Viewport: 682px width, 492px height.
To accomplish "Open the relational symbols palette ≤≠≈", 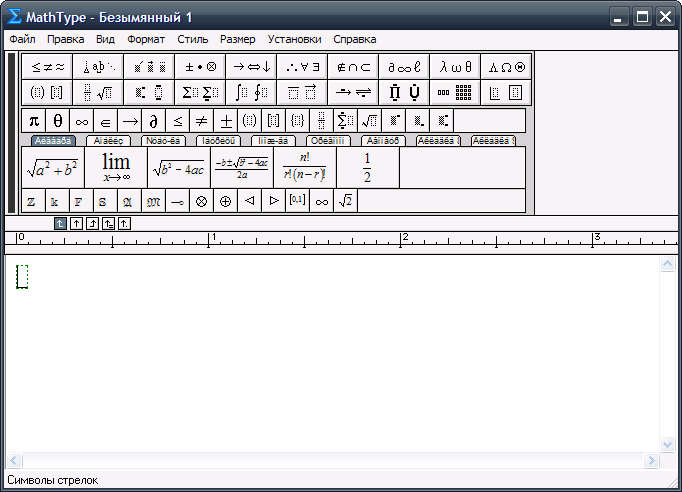I will coord(47,67).
